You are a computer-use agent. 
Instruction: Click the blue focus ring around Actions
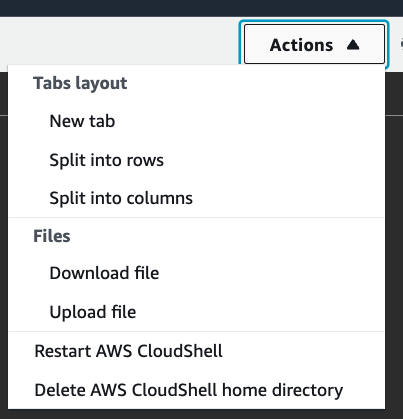[314, 22]
